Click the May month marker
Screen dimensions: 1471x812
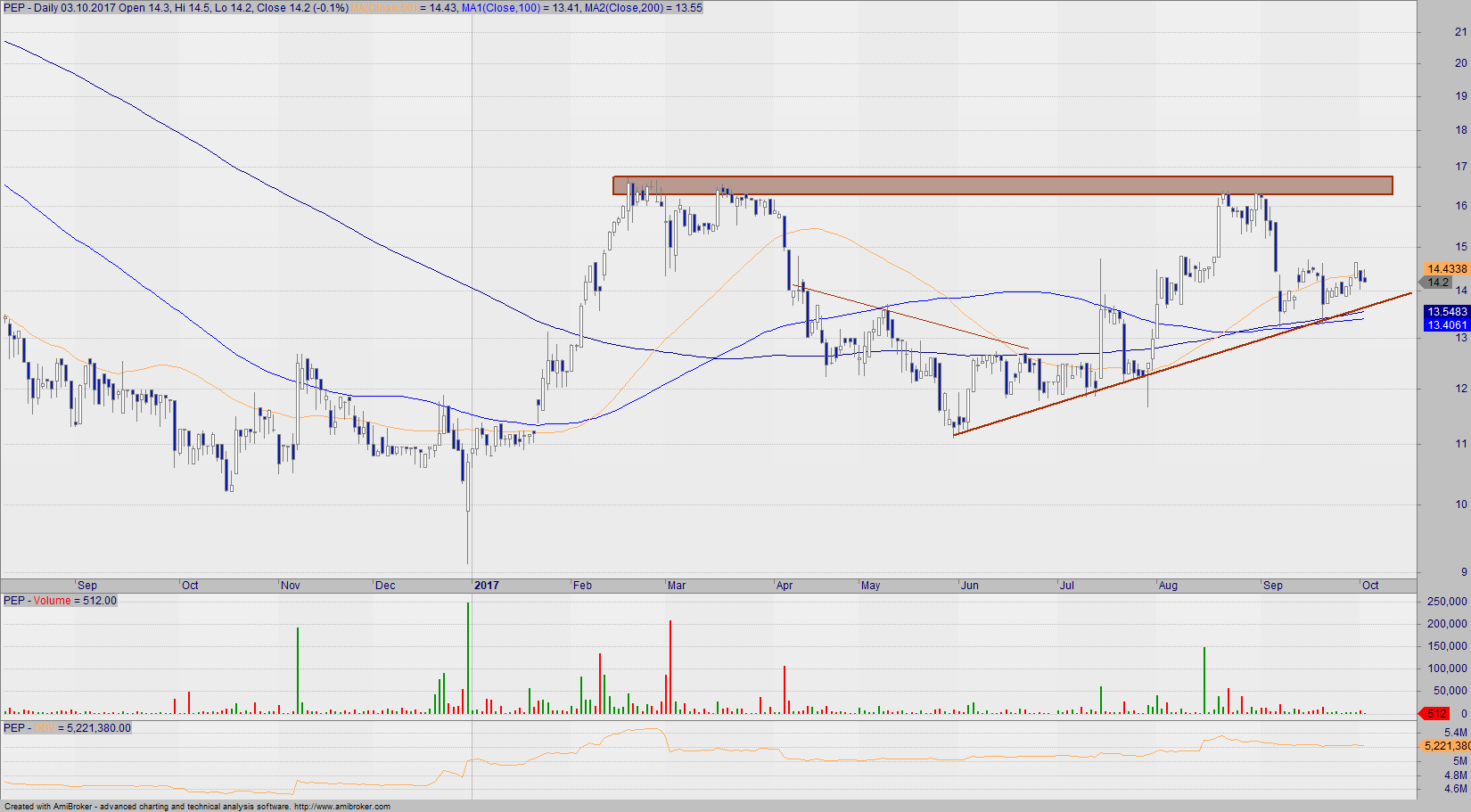[x=870, y=586]
